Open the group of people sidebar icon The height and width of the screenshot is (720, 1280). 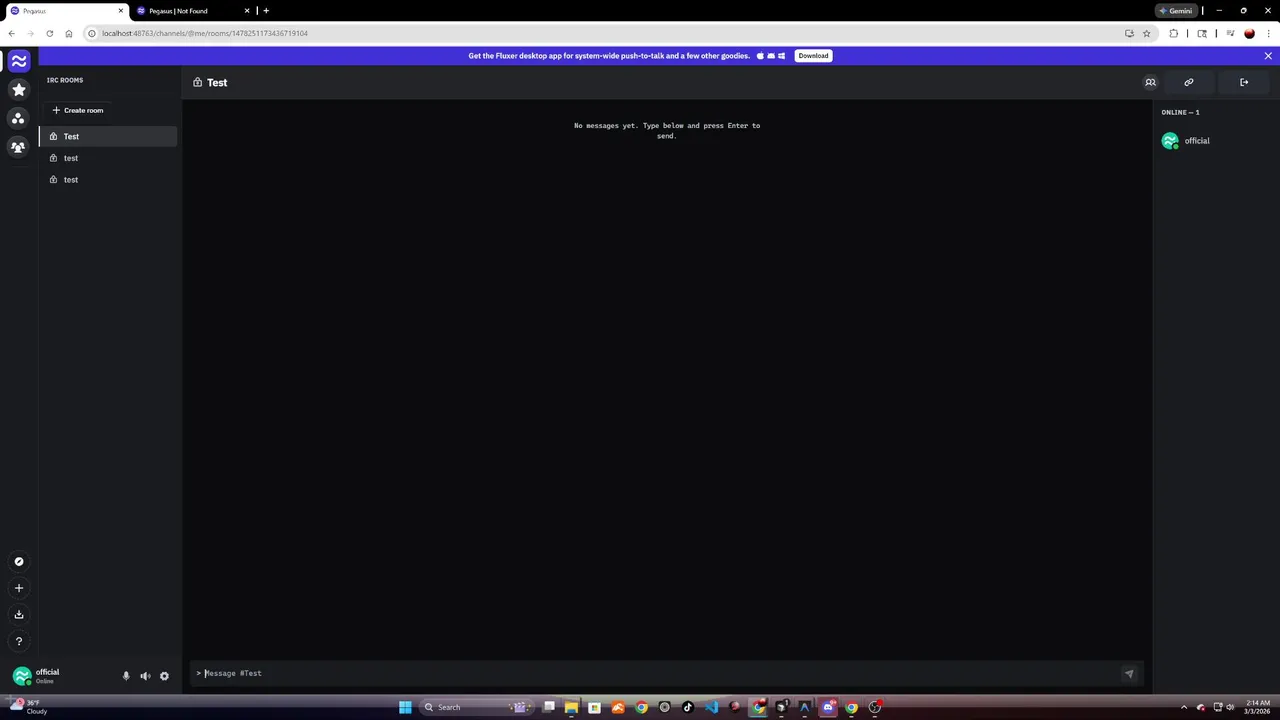18,147
